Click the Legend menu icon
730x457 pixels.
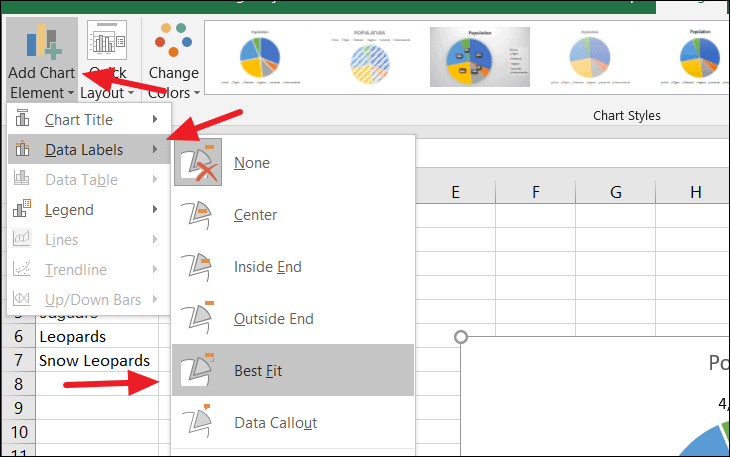(x=22, y=208)
